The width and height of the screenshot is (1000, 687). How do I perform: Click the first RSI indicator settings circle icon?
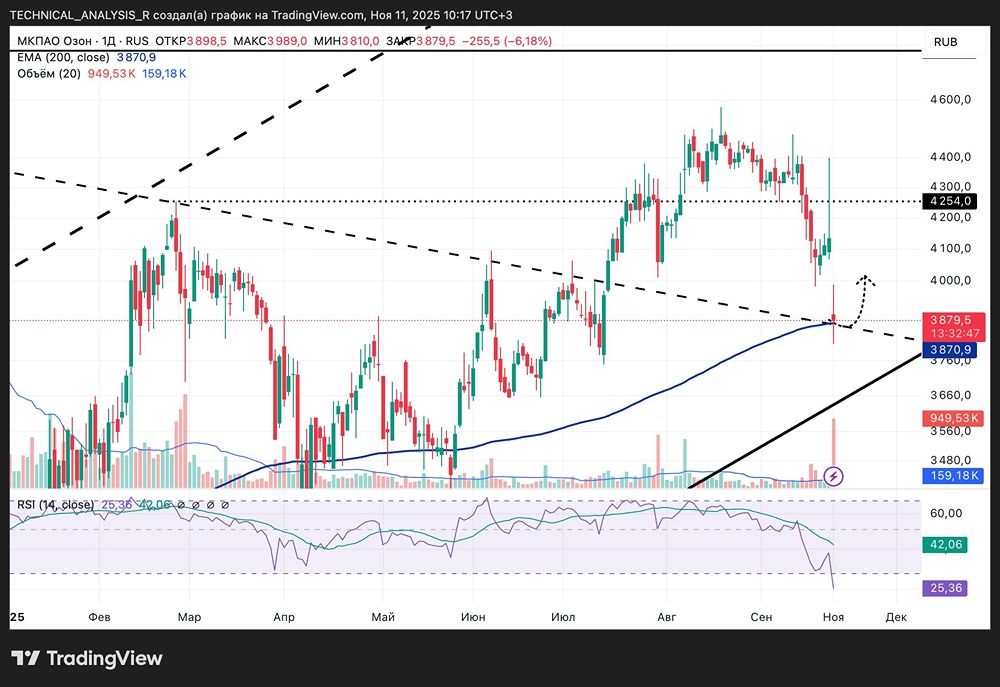click(180, 505)
